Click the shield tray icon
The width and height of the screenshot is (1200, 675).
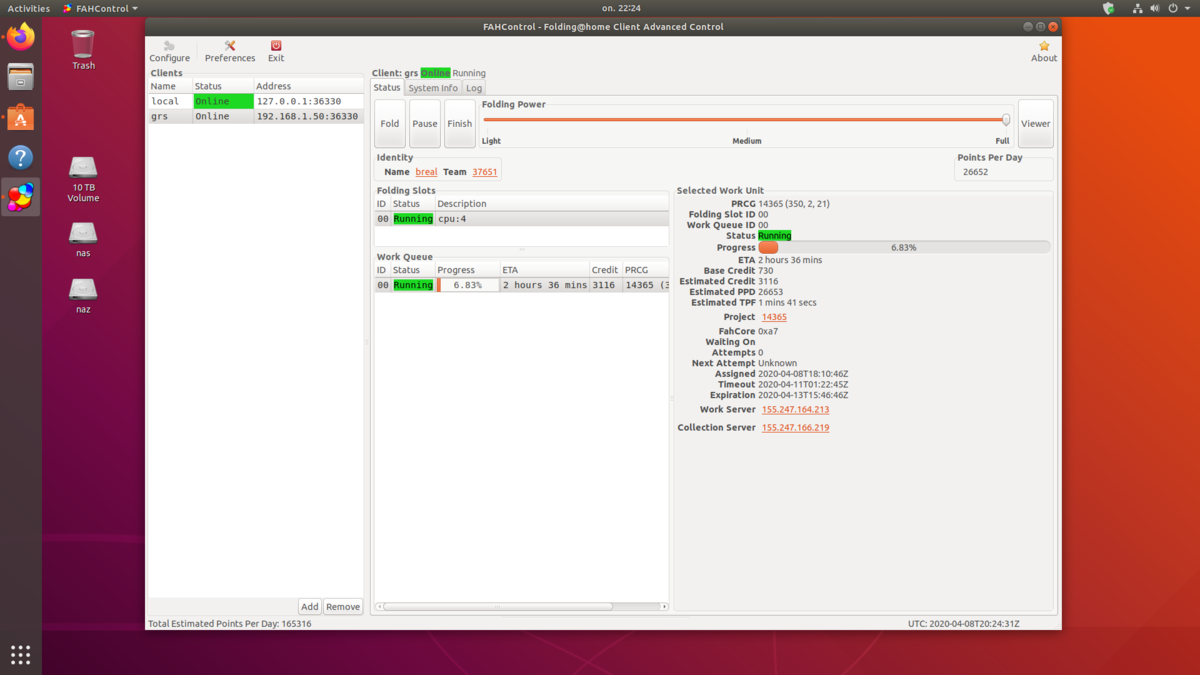point(1108,8)
